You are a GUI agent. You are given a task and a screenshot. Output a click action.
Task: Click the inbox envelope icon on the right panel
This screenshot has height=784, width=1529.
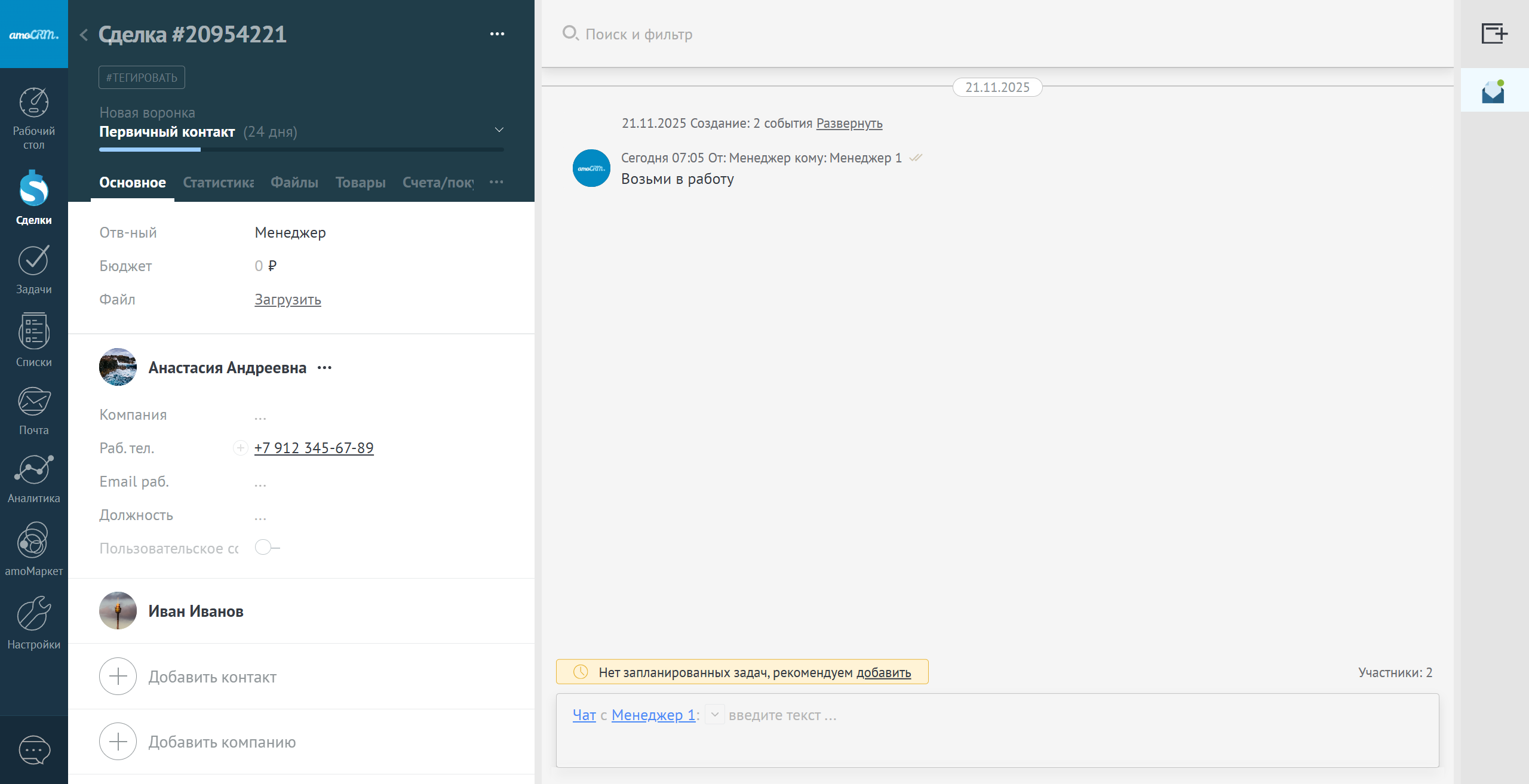[1493, 91]
